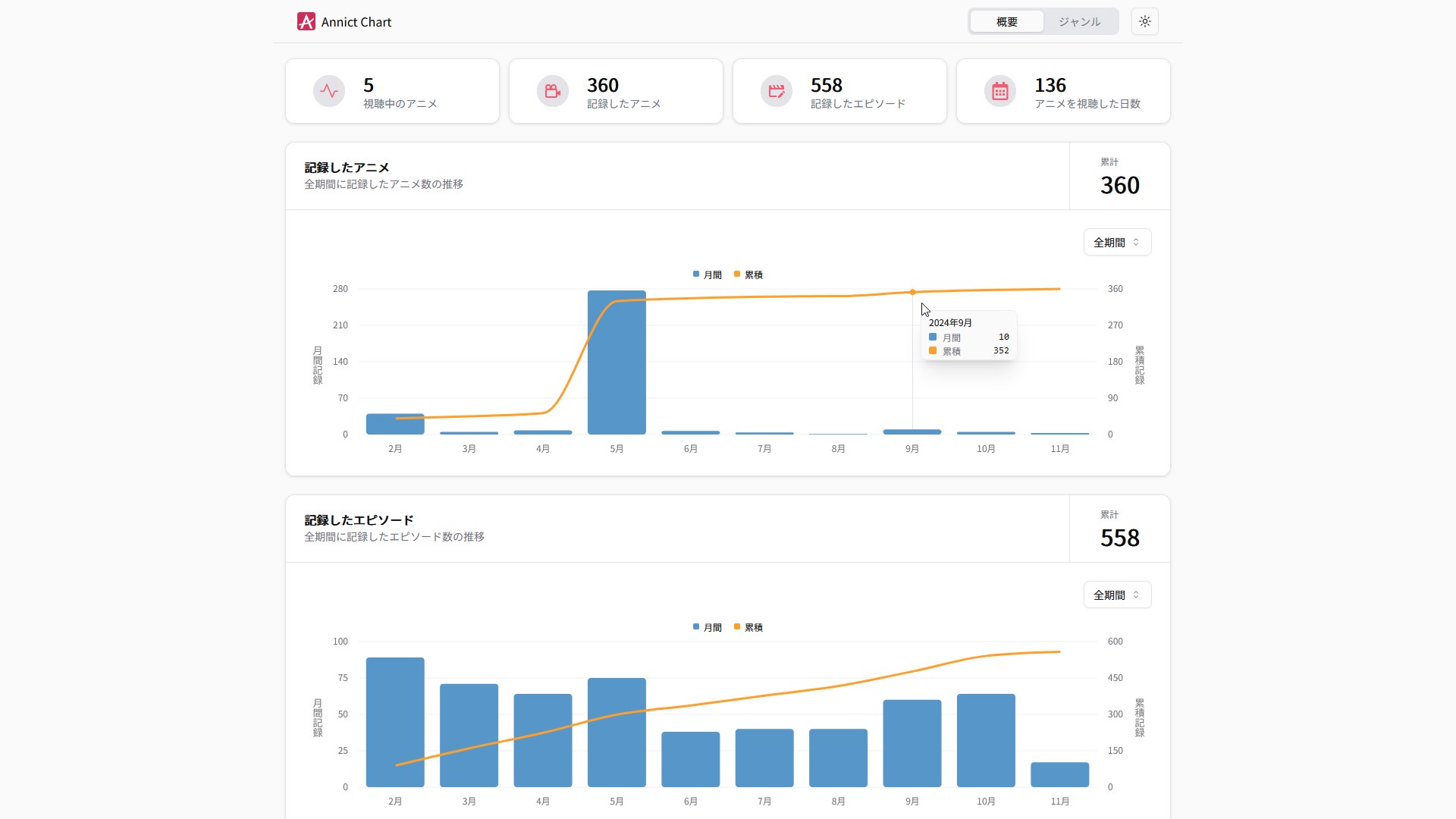1456x819 pixels.
Task: Click the recorded episodes clapperboard icon
Action: pos(777,91)
